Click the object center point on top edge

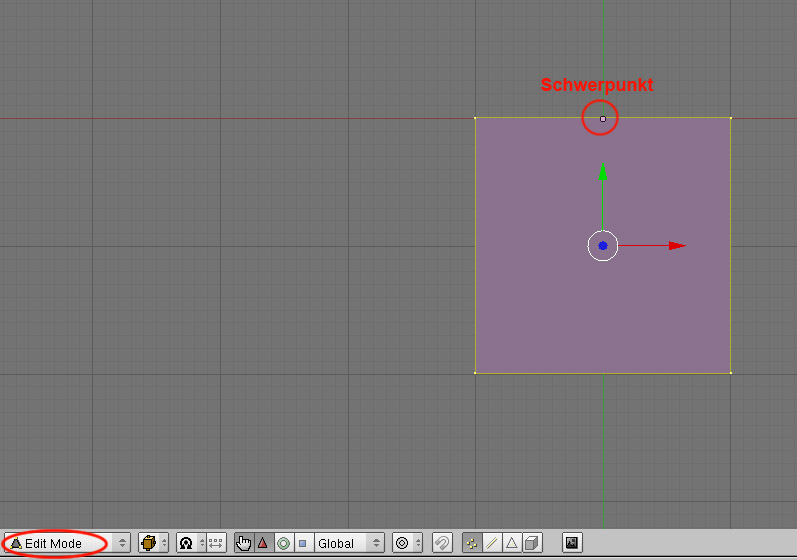coord(603,119)
